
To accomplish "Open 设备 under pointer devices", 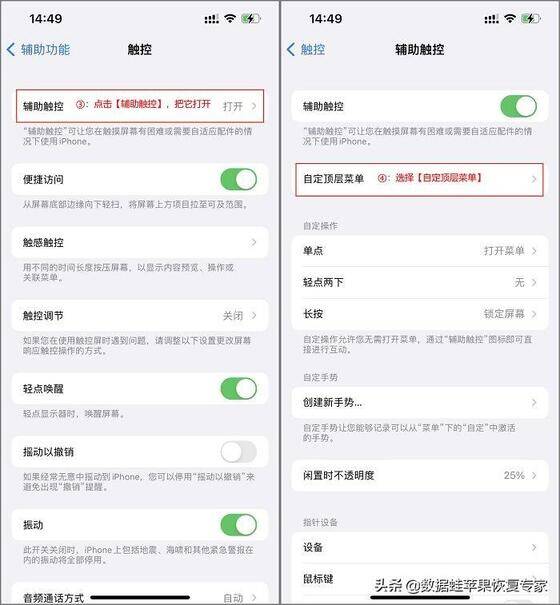I will click(x=420, y=547).
